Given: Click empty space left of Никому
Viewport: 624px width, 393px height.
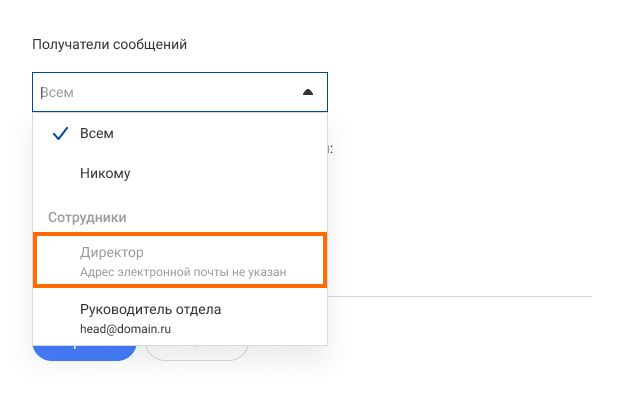Looking at the screenshot, I should click(56, 173).
